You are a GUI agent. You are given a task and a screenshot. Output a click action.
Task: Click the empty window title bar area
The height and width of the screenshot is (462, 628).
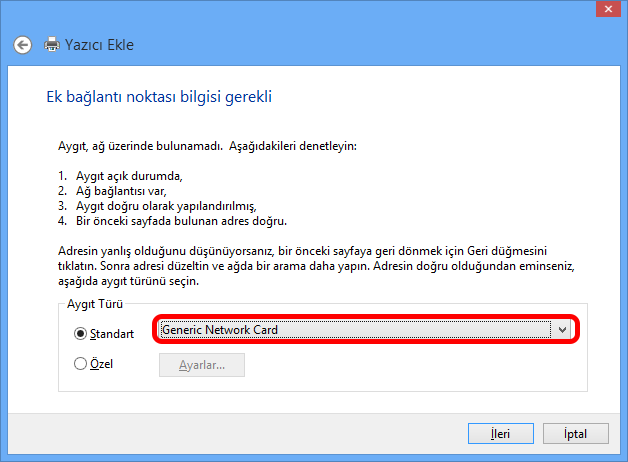[x=300, y=12]
